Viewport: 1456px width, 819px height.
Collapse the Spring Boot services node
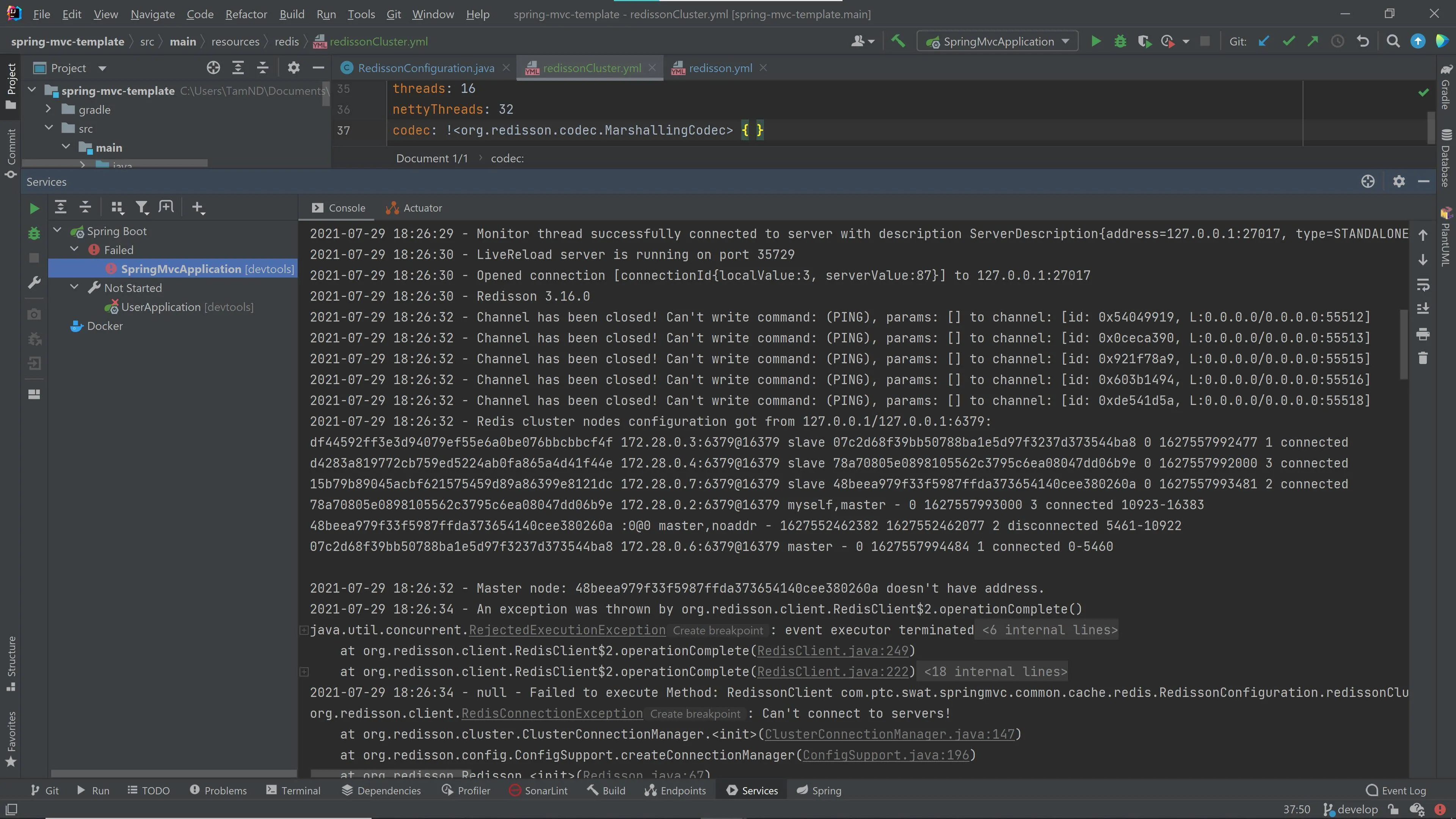click(58, 230)
